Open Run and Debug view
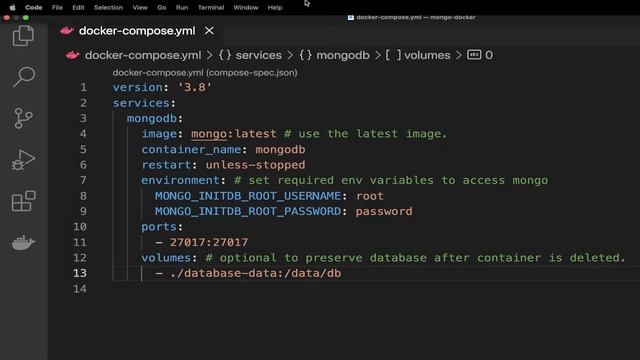 tap(23, 160)
